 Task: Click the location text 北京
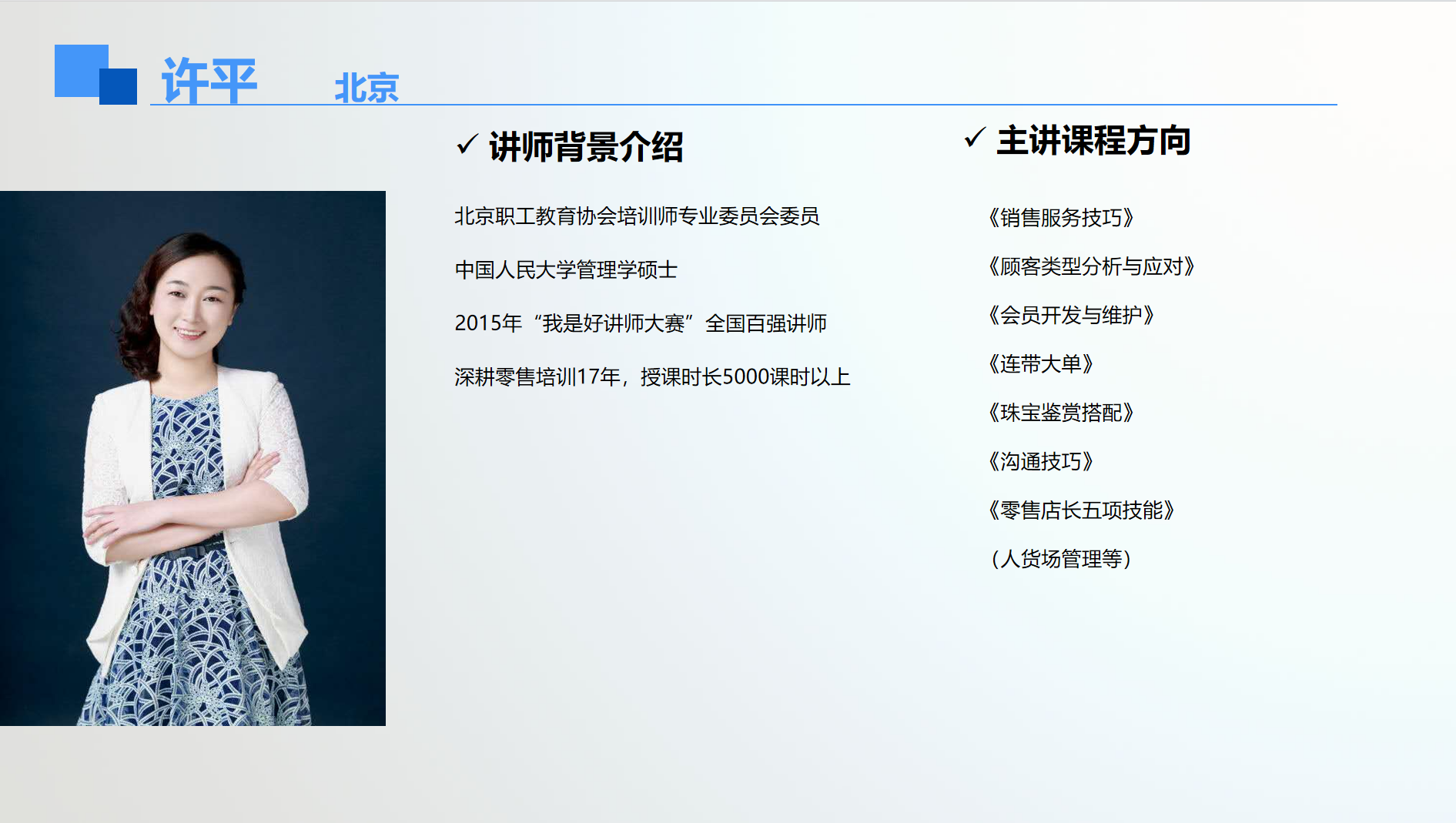coord(367,88)
